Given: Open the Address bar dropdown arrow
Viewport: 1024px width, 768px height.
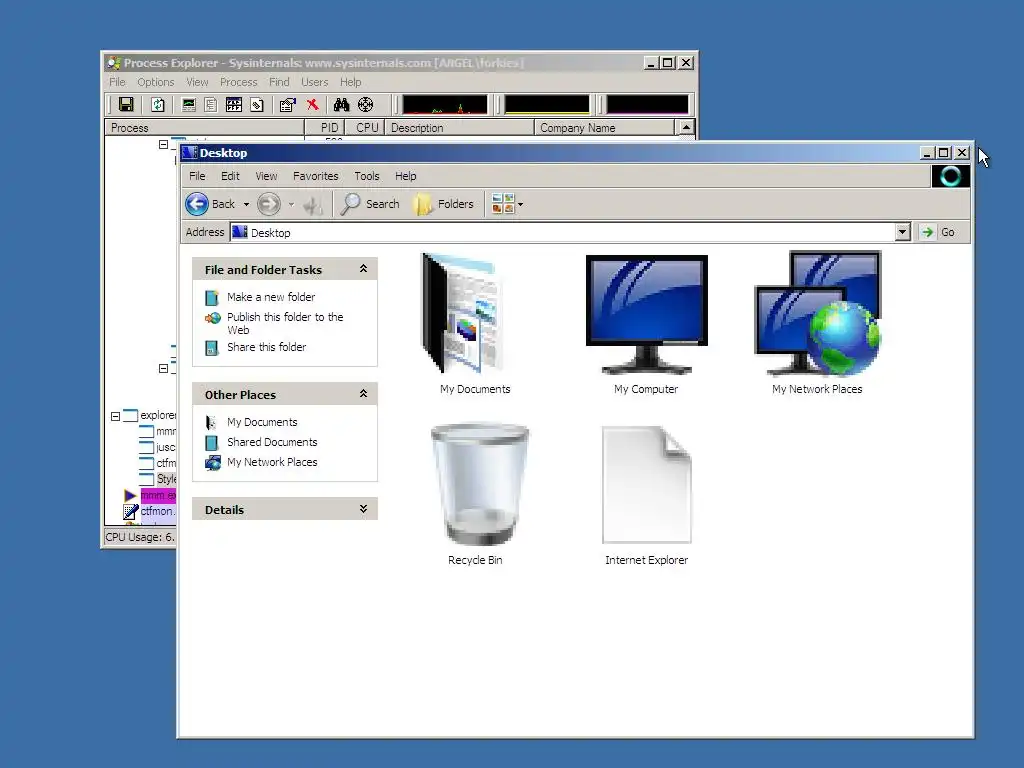Looking at the screenshot, I should 903,232.
